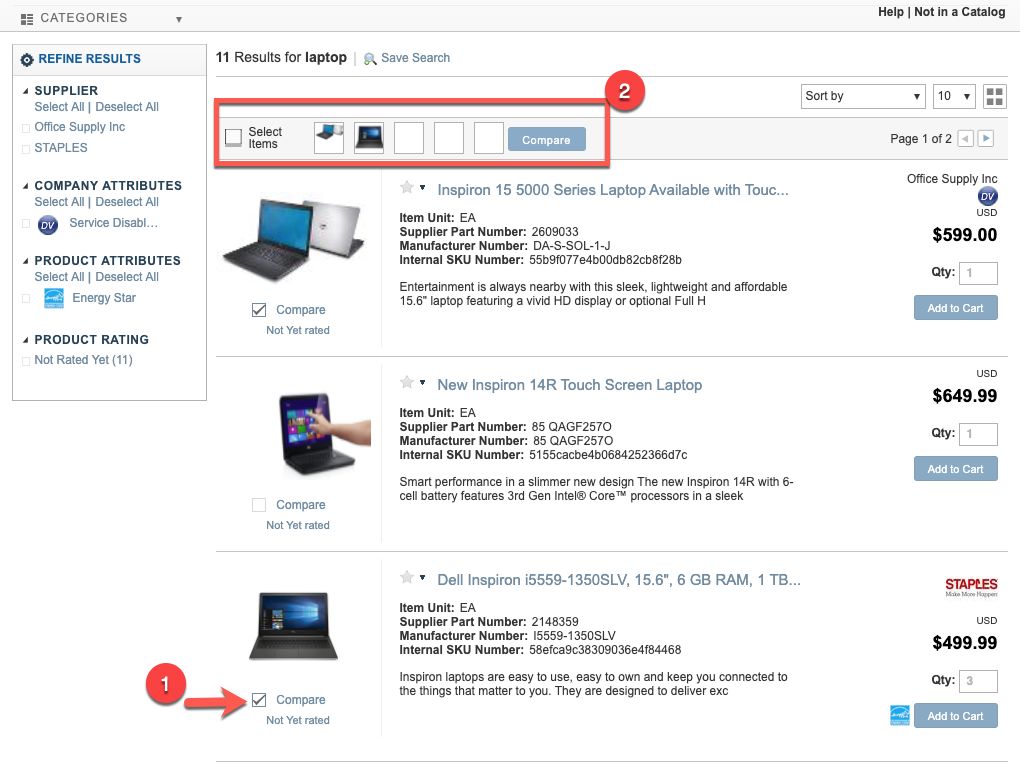Open the results-per-page 10 dropdown
Viewport: 1020px width, 771px height.
click(x=954, y=96)
